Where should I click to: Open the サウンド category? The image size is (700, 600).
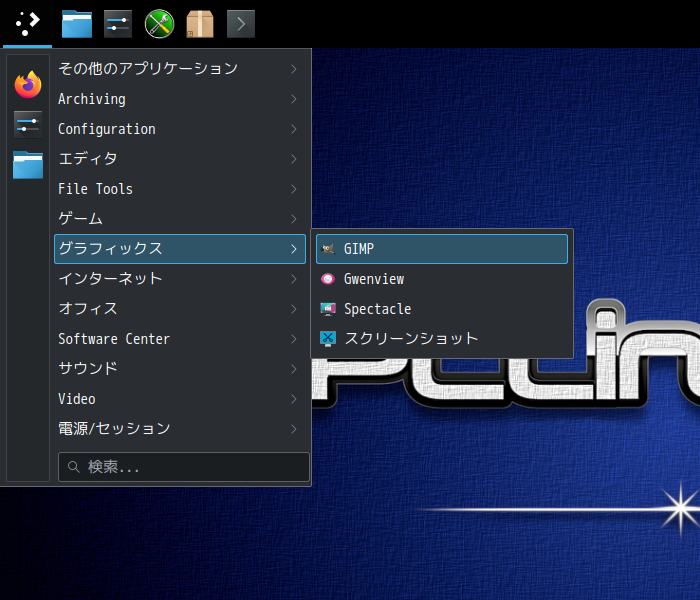click(180, 369)
